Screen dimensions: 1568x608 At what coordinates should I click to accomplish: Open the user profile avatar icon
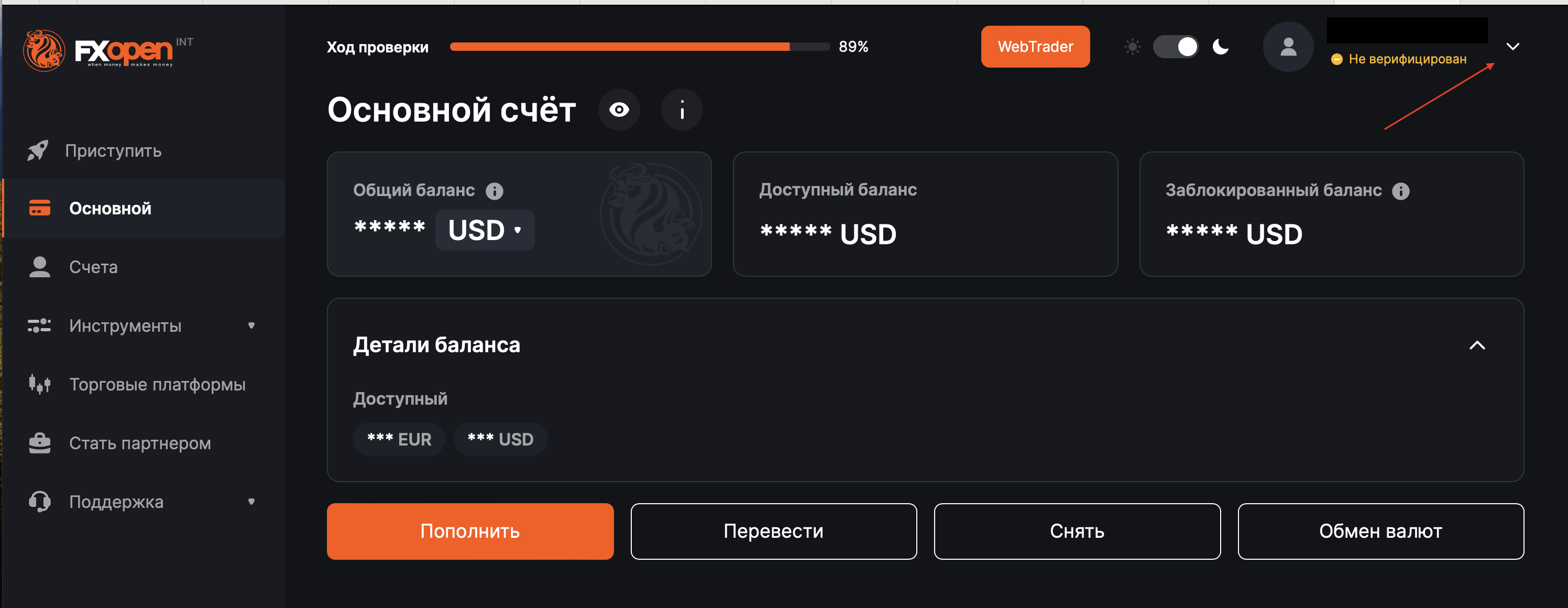pos(1288,47)
